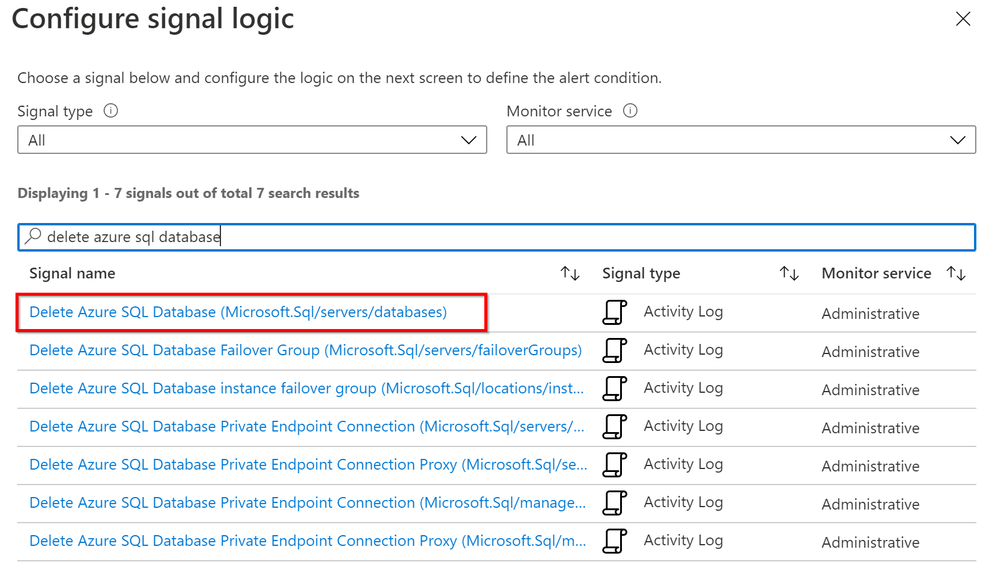Open the Monitor service dropdown
This screenshot has height=586, width=999.
pos(741,140)
